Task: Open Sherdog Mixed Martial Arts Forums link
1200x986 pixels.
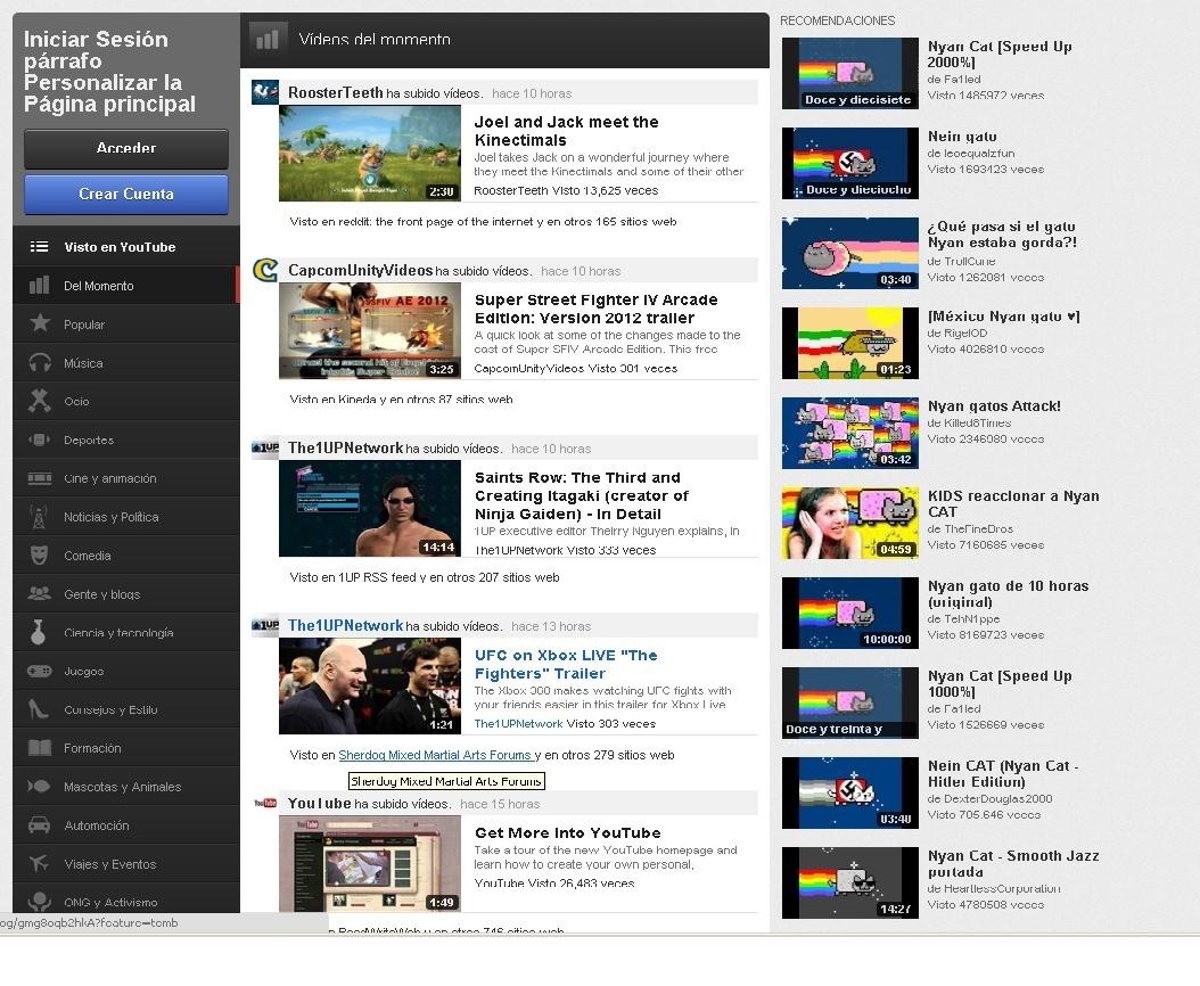Action: point(435,755)
